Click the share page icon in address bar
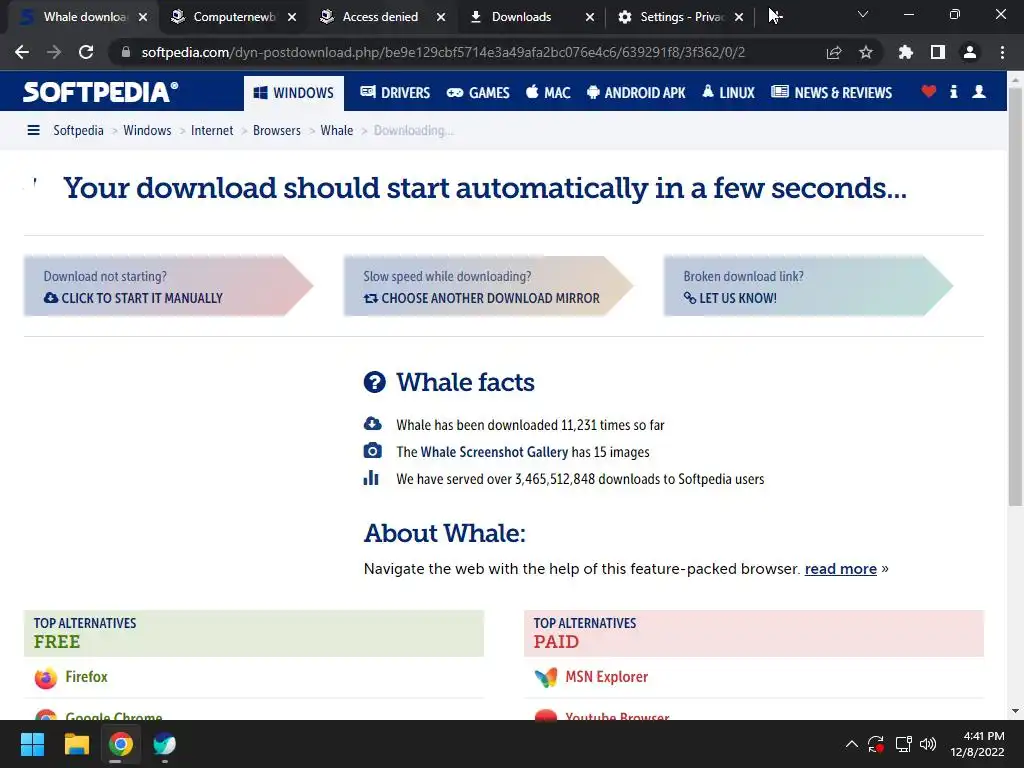This screenshot has width=1024, height=768. 834,52
